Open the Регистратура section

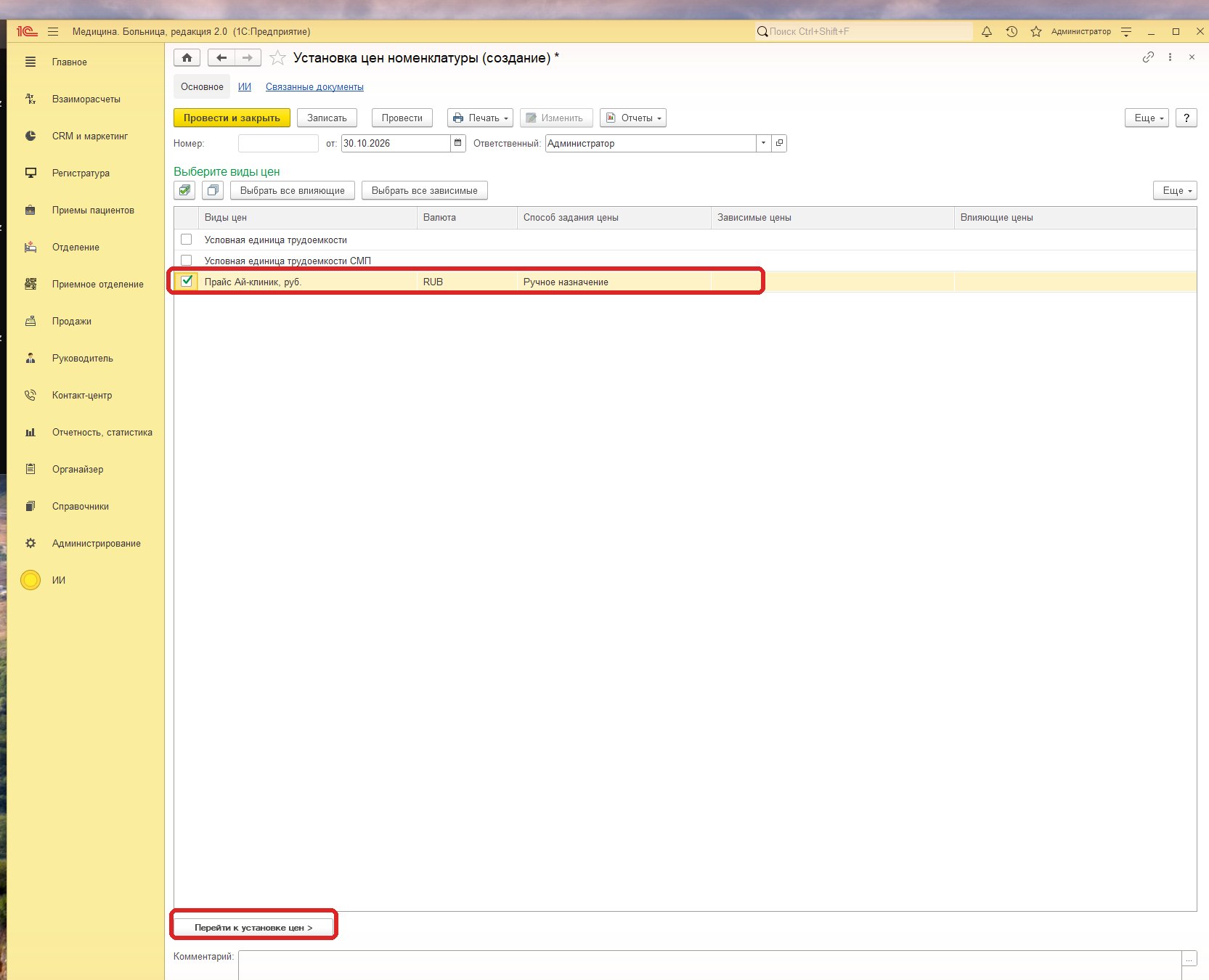pos(81,173)
